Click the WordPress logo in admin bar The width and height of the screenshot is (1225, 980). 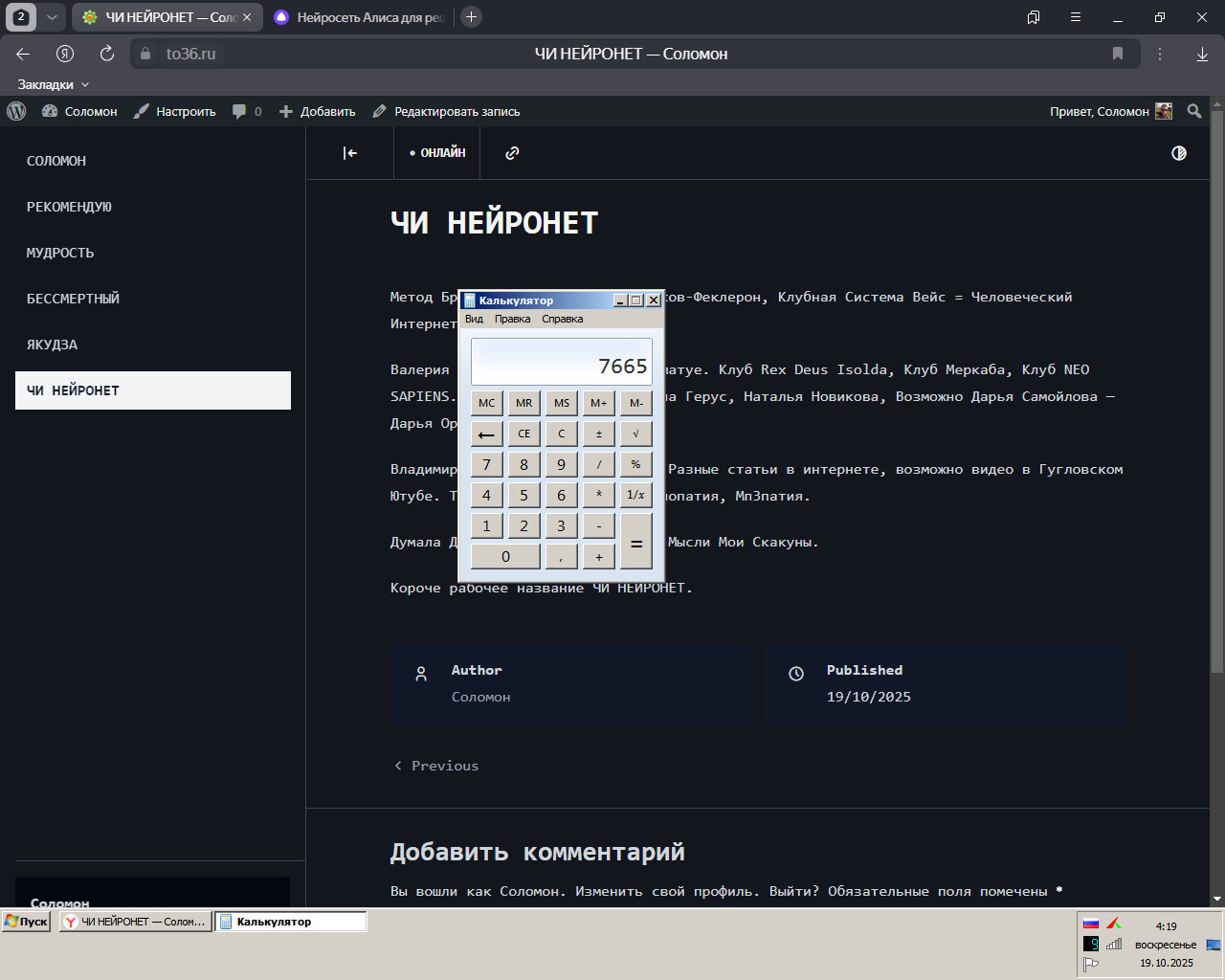click(16, 111)
